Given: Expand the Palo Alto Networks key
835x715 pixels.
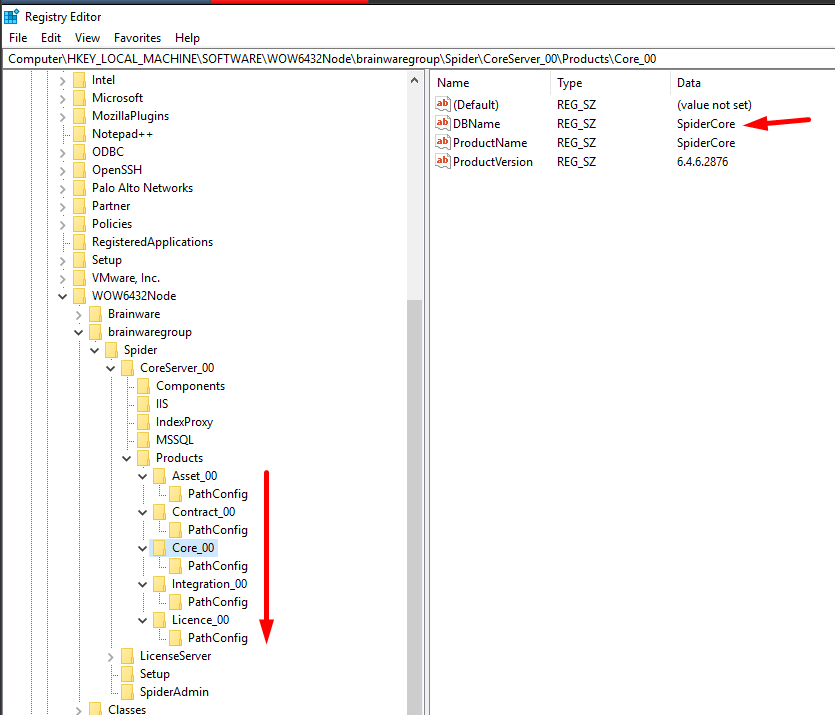Looking at the screenshot, I should pyautogui.click(x=62, y=188).
